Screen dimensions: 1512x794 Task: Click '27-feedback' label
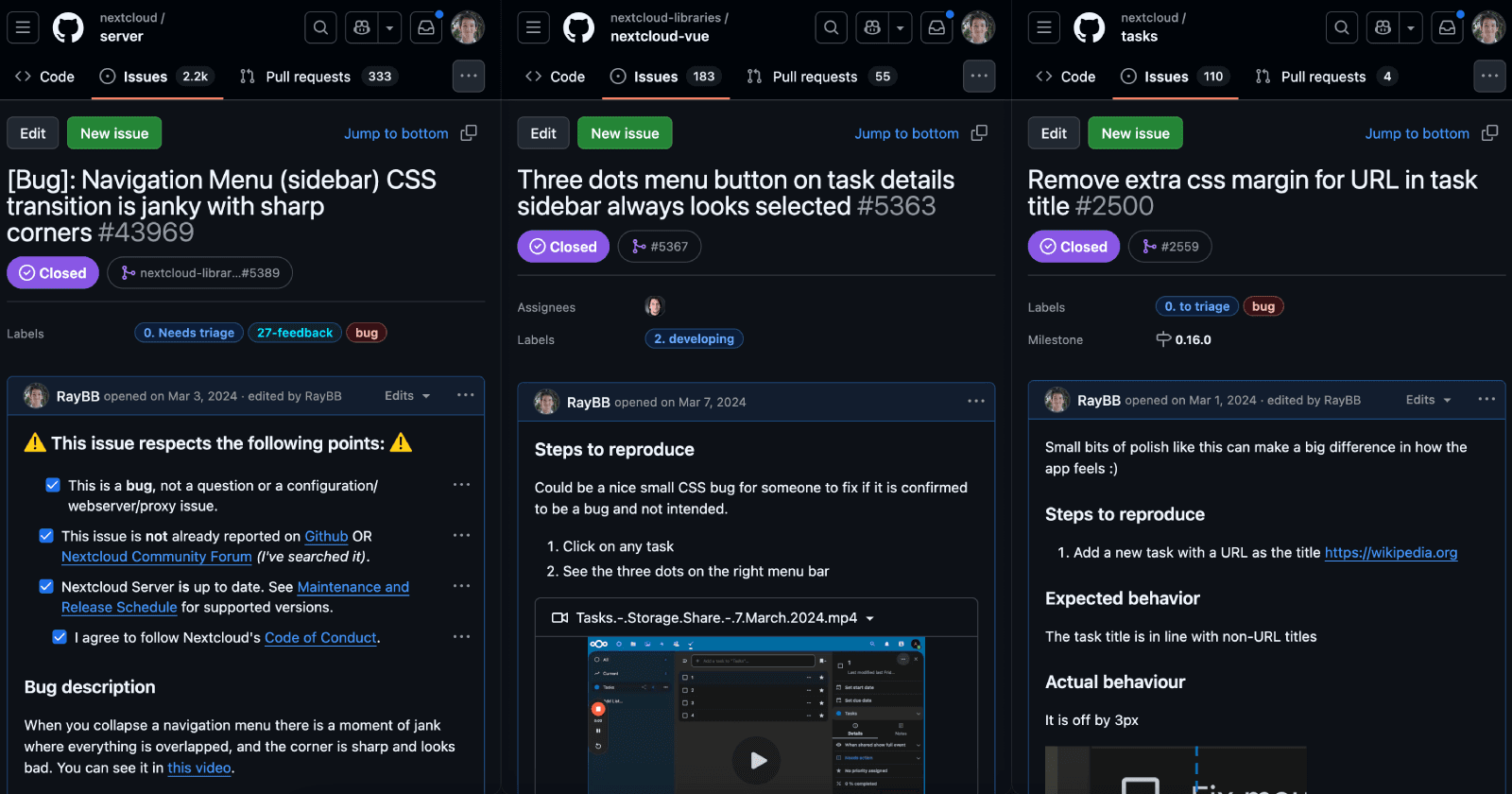click(x=295, y=333)
